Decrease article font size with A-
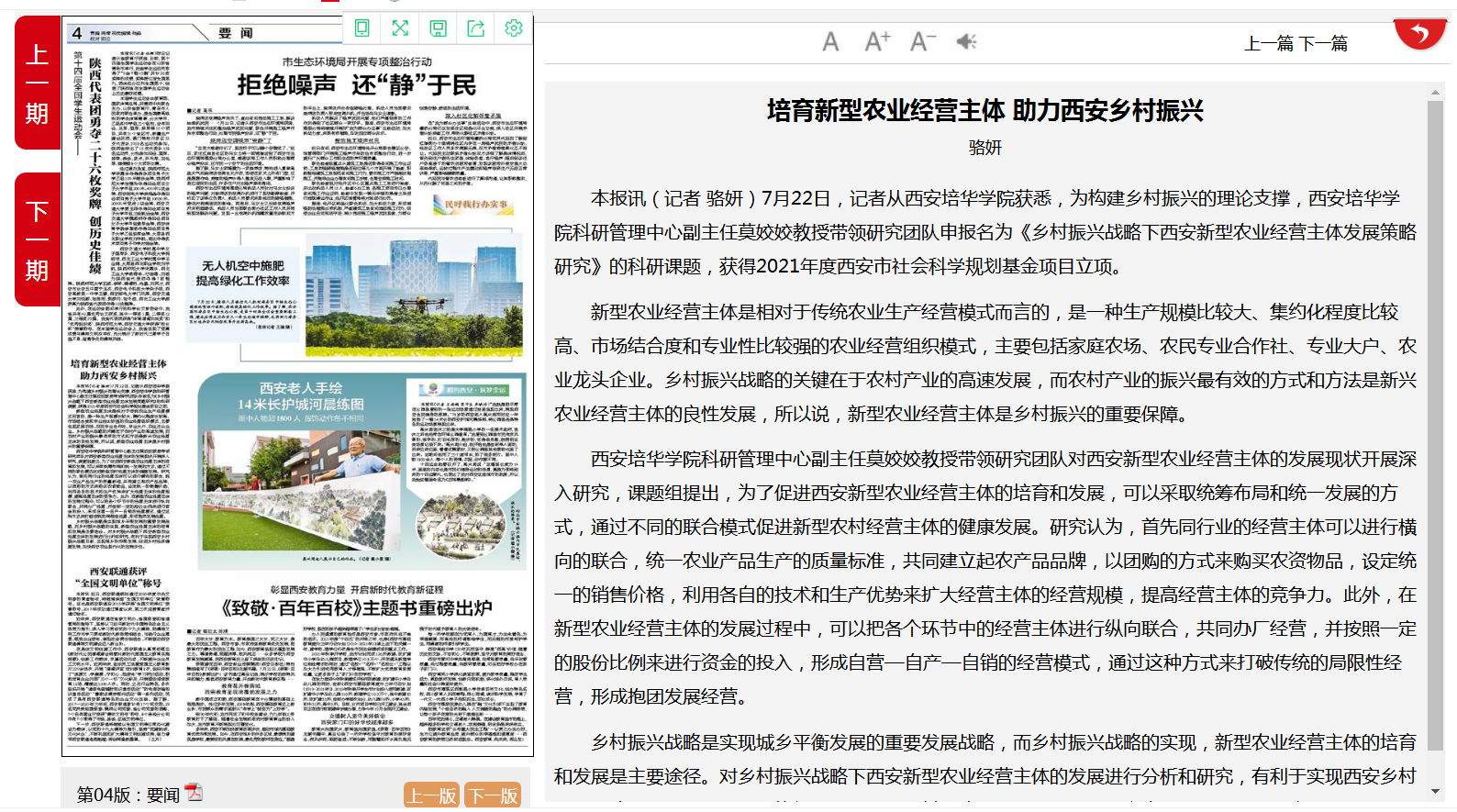The image size is (1457, 812). click(x=922, y=42)
